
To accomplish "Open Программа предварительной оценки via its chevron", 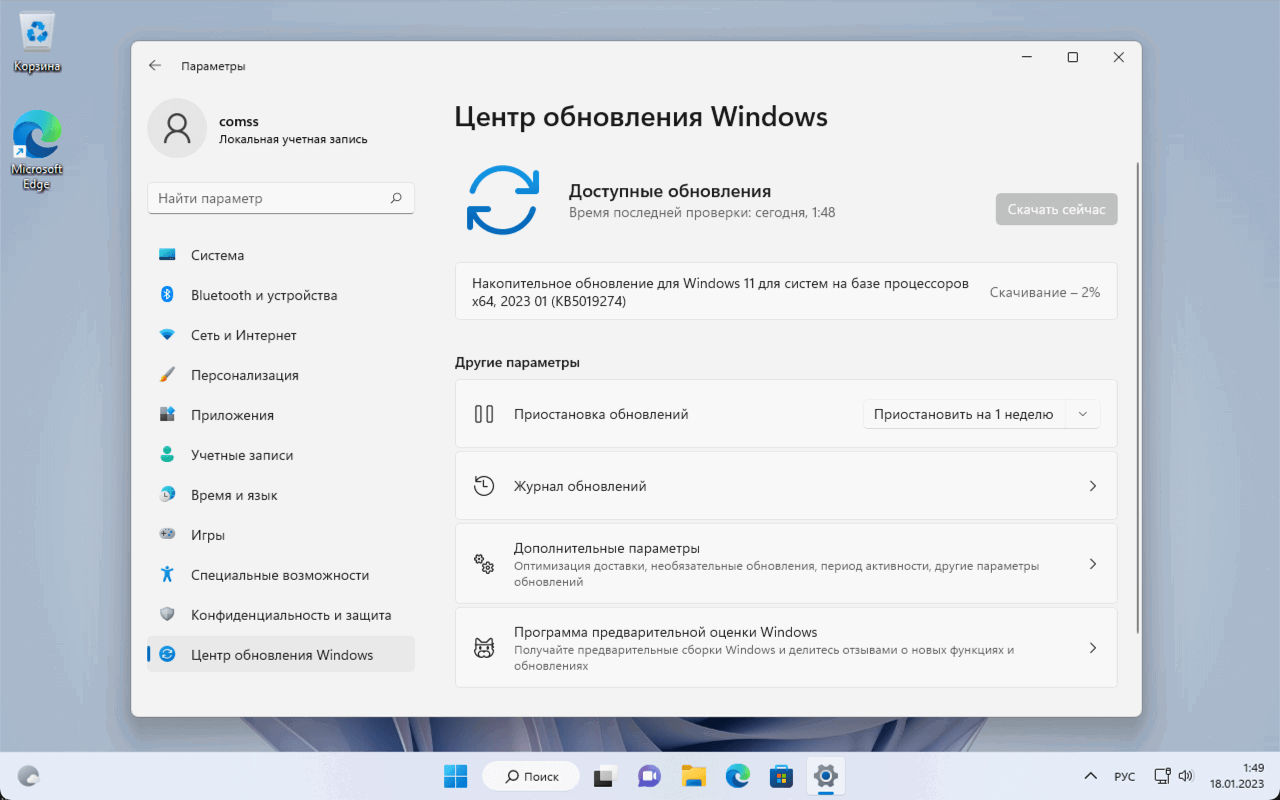I will (1092, 648).
